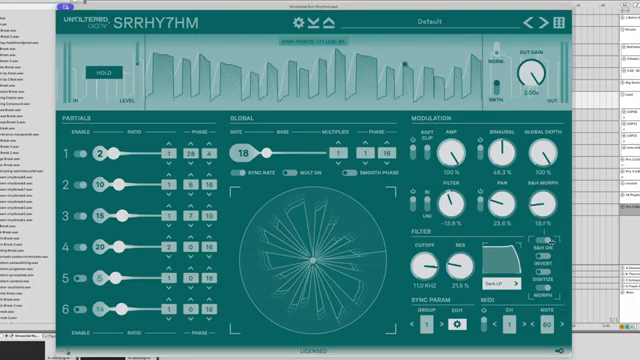Click the Global Depth knob
640x360 pixels.
(x=543, y=153)
